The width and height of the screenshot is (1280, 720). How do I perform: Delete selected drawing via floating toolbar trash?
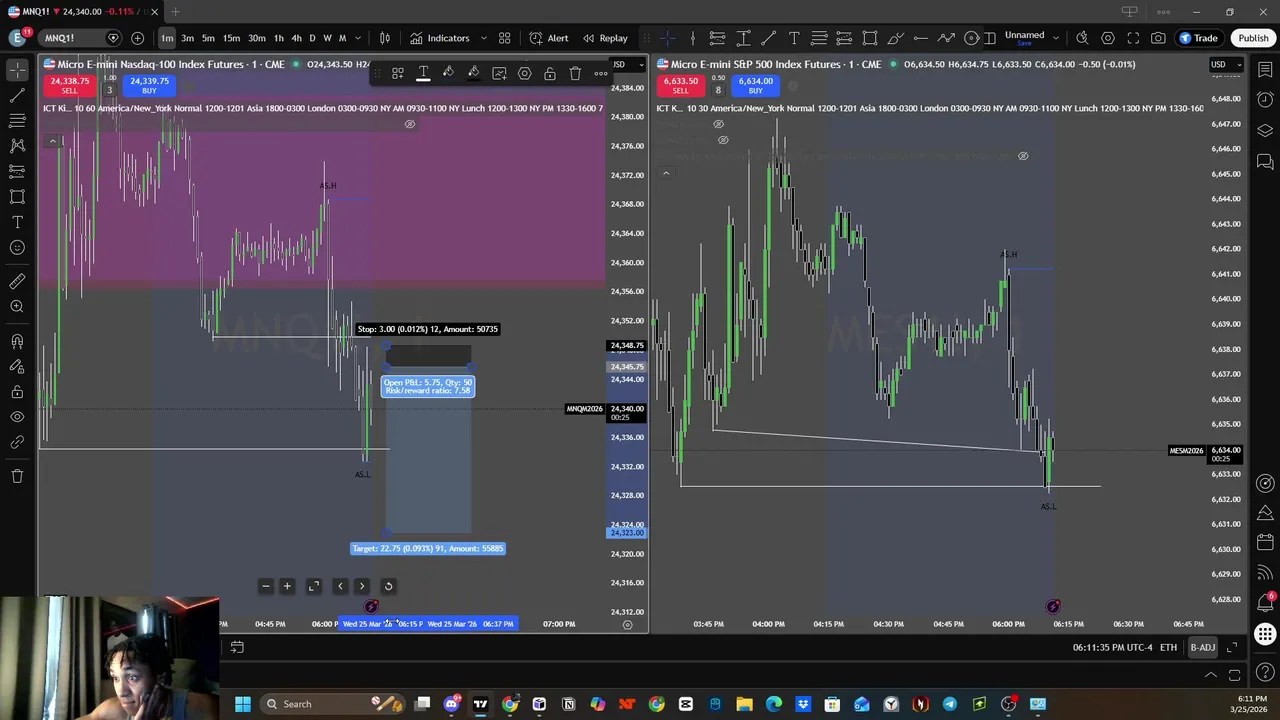click(575, 74)
